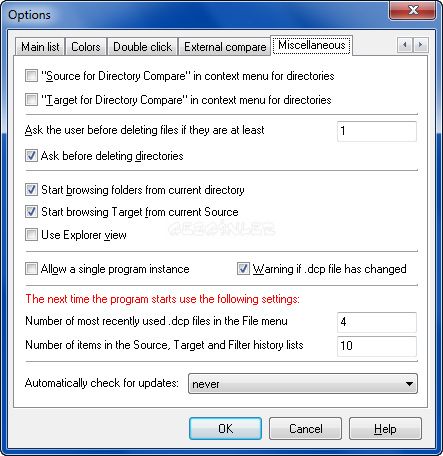Viewport: 443px width, 456px height.
Task: Switch to the Main list tab
Action: coord(40,47)
